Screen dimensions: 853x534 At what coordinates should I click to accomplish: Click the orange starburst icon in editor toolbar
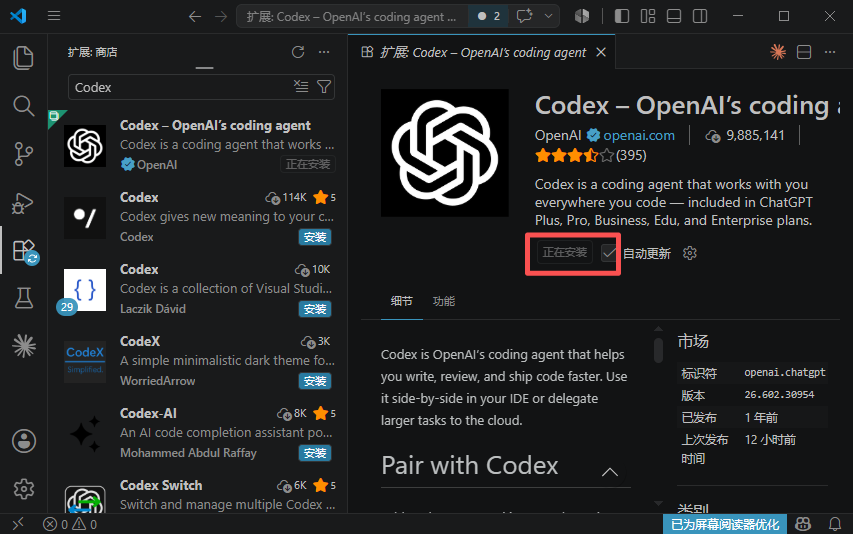pyautogui.click(x=778, y=52)
